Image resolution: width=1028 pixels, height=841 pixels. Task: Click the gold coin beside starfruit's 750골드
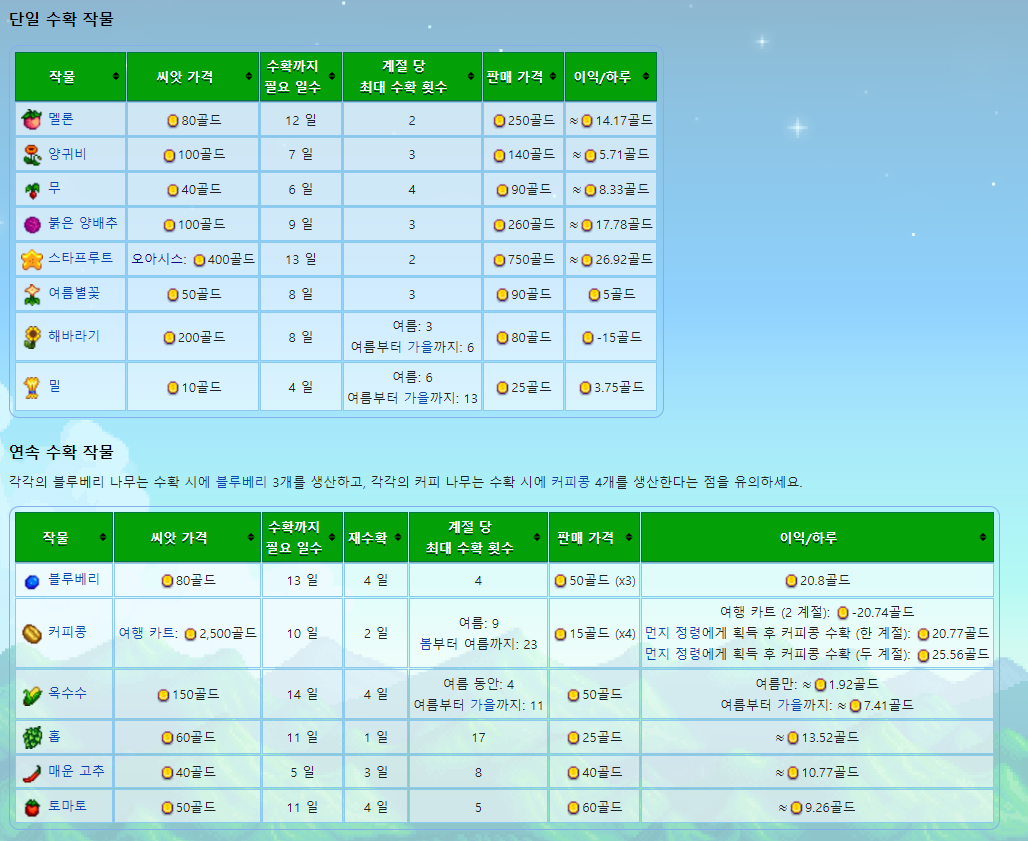pos(499,260)
